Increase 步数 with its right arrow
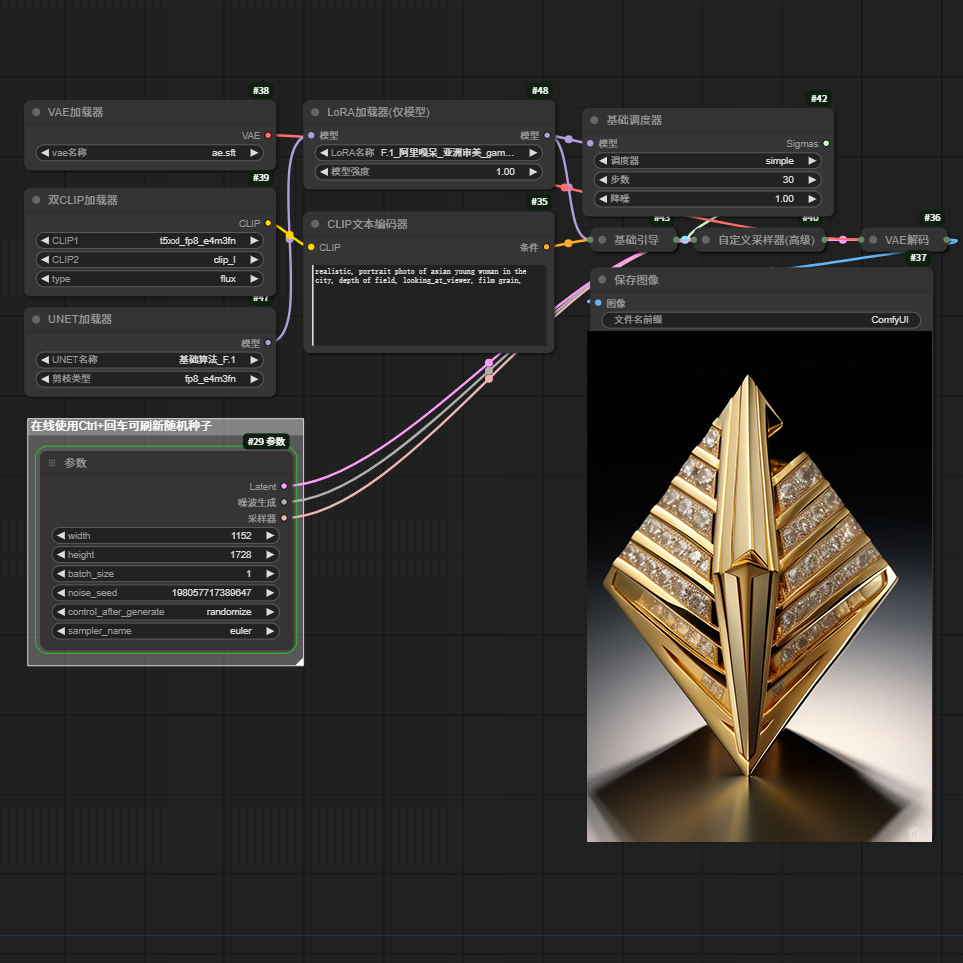Image resolution: width=963 pixels, height=963 pixels. [812, 180]
